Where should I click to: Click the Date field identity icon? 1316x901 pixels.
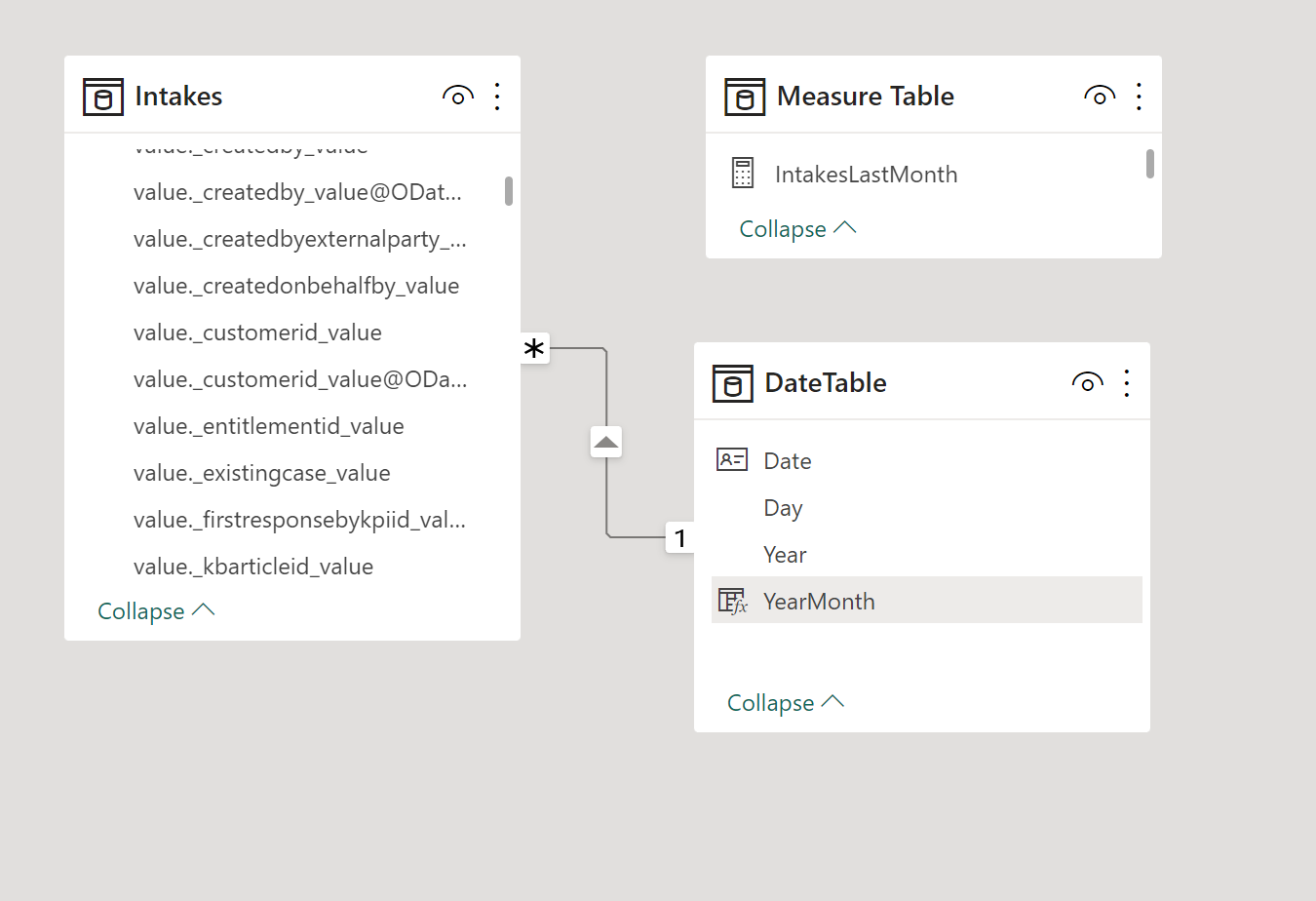coord(732,459)
